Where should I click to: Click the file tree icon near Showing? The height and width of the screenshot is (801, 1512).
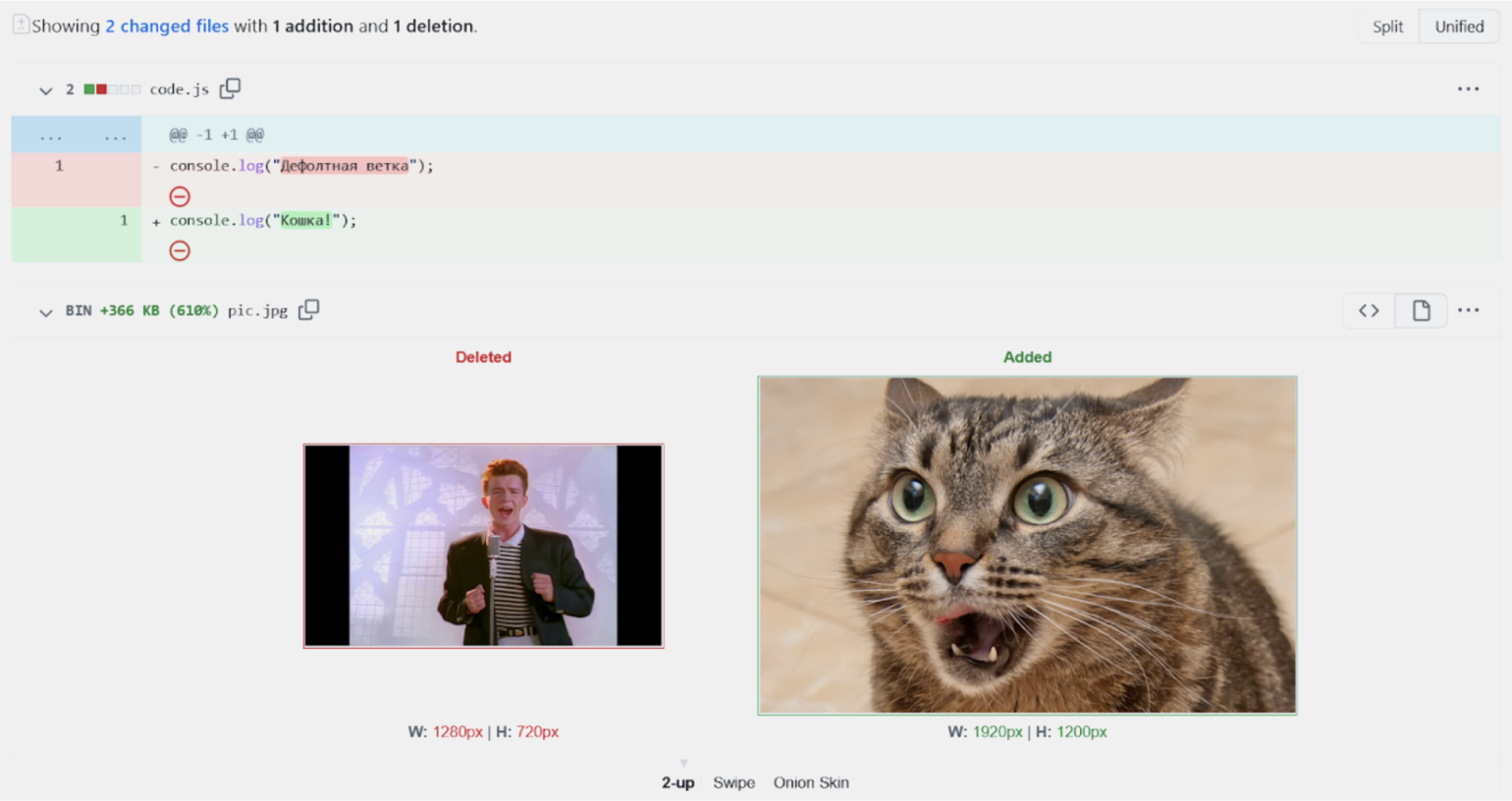pos(21,26)
